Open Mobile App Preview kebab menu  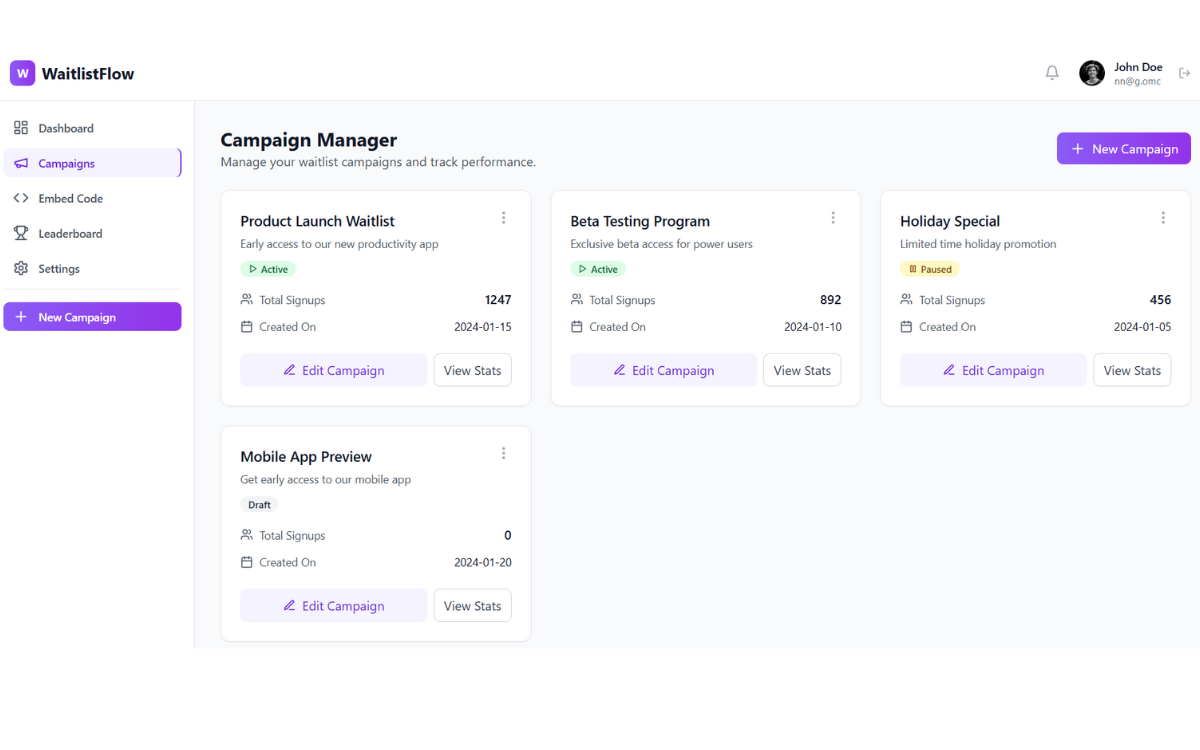pos(503,453)
